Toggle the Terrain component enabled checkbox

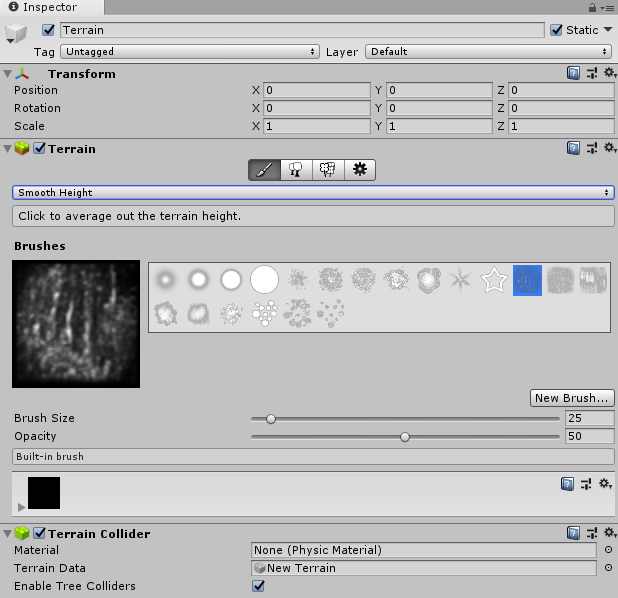pos(40,148)
